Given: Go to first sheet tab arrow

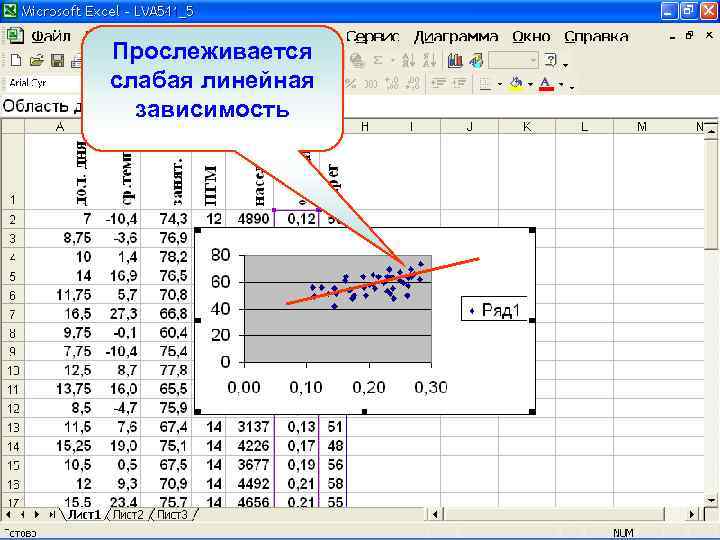Looking at the screenshot, I should [9, 514].
